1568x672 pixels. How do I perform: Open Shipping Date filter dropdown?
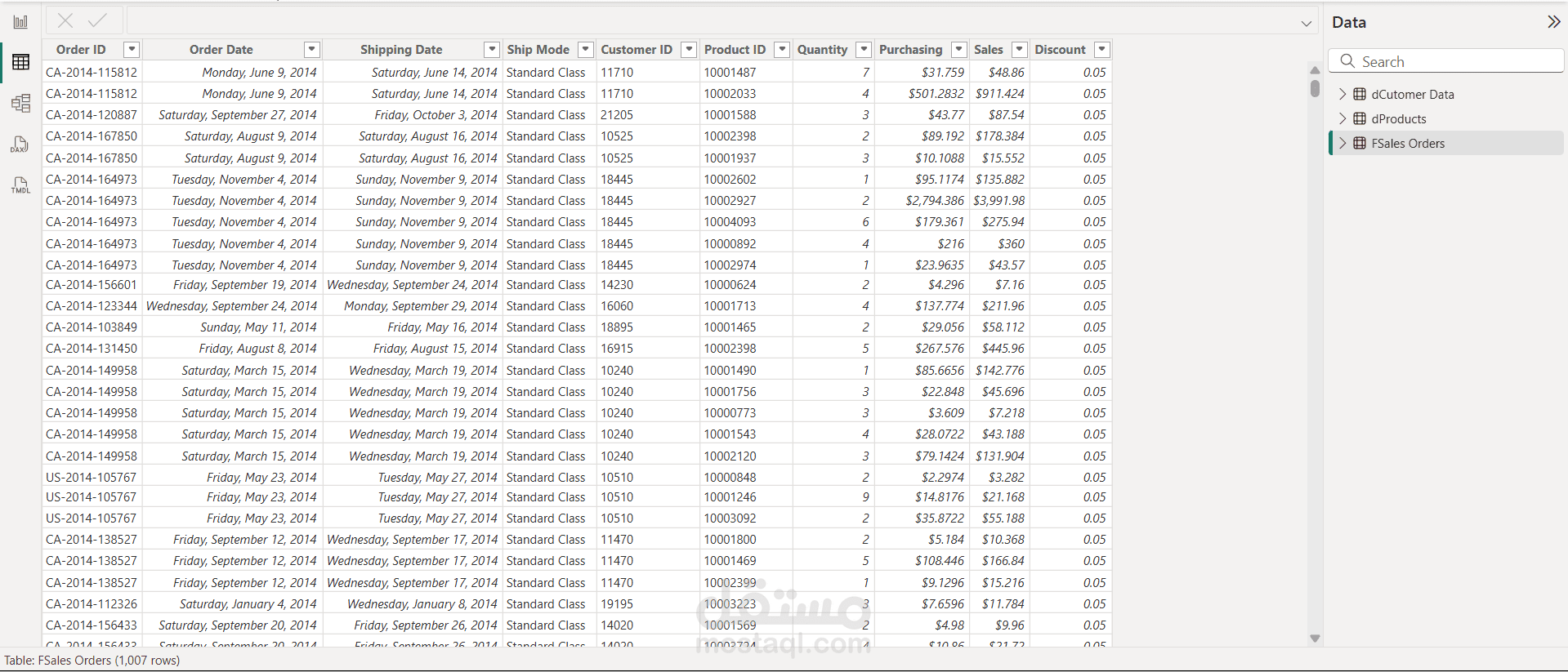click(492, 50)
